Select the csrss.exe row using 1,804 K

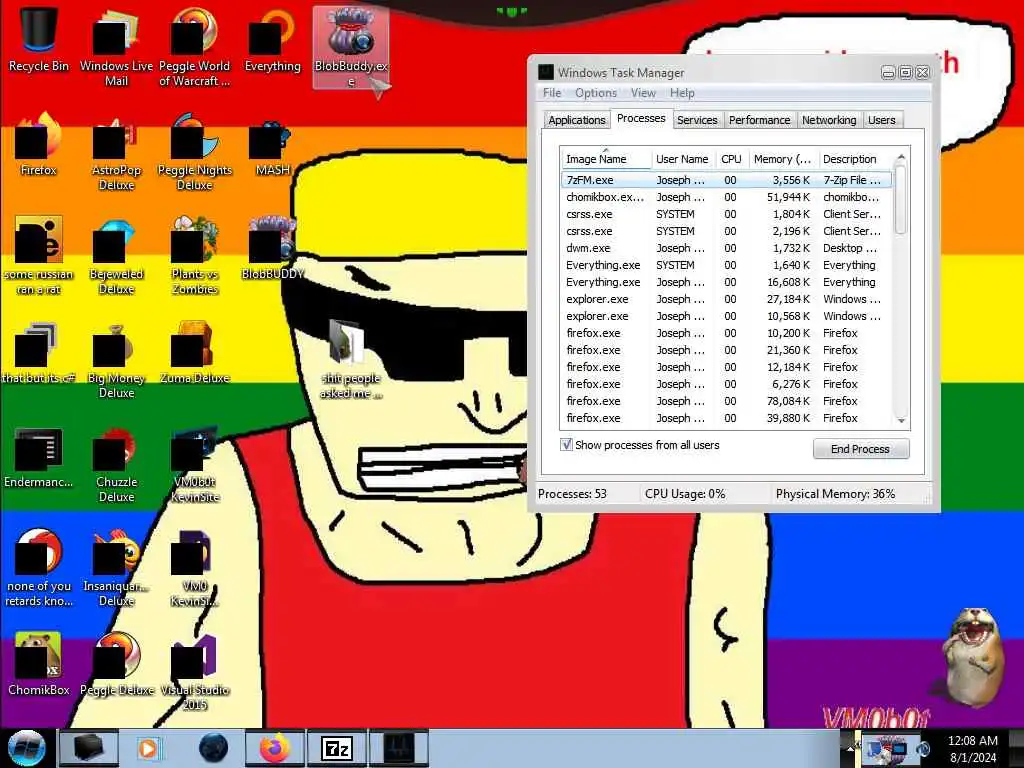726,214
